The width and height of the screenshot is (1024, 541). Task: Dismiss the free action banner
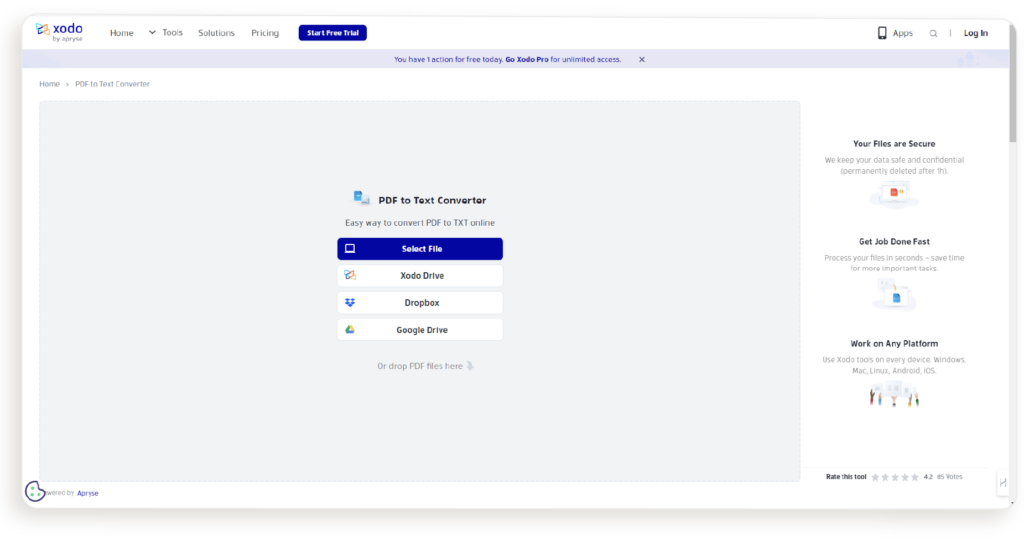(642, 59)
